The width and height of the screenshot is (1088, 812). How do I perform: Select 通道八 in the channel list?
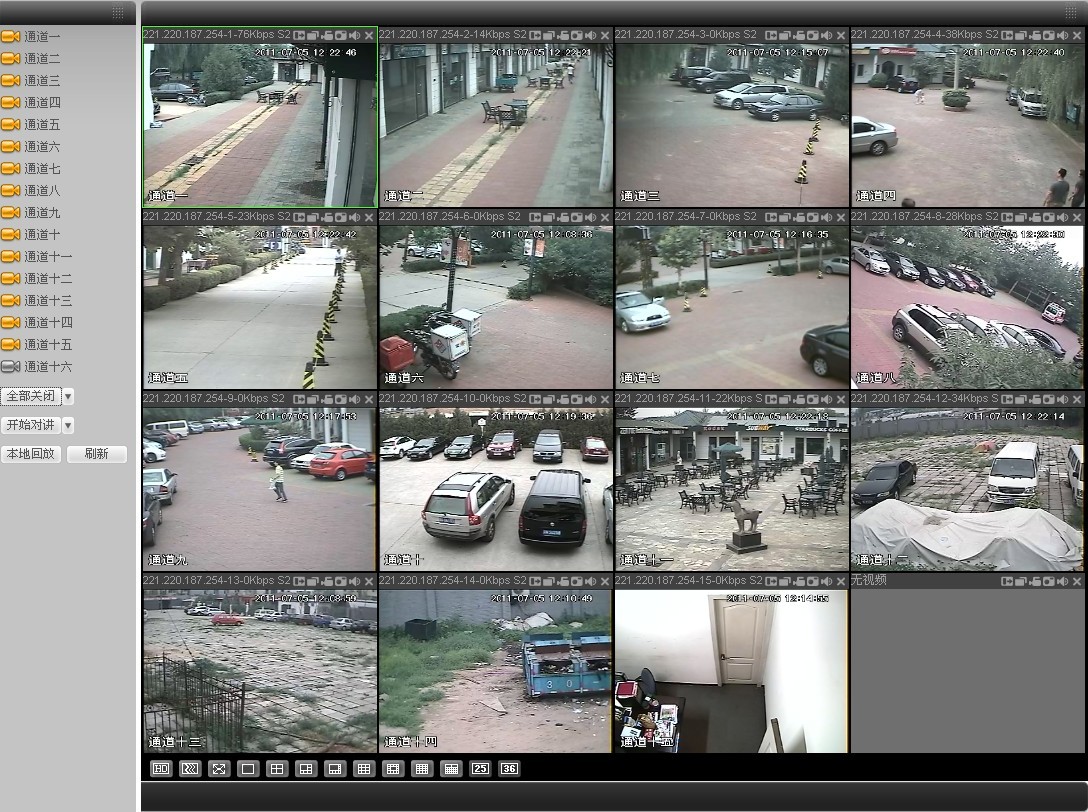[x=41, y=191]
